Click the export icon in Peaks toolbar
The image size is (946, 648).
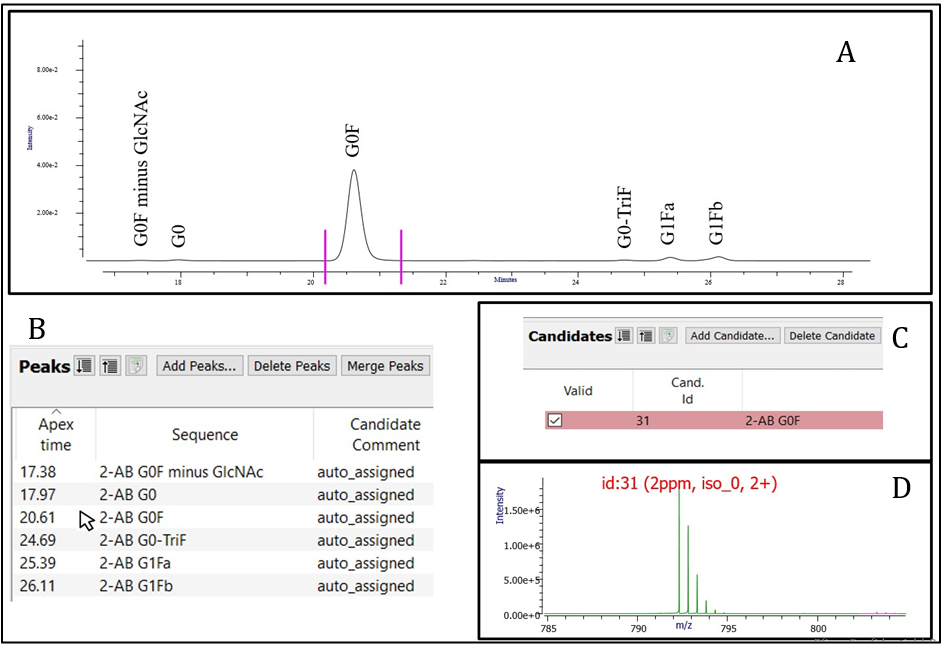tap(136, 366)
